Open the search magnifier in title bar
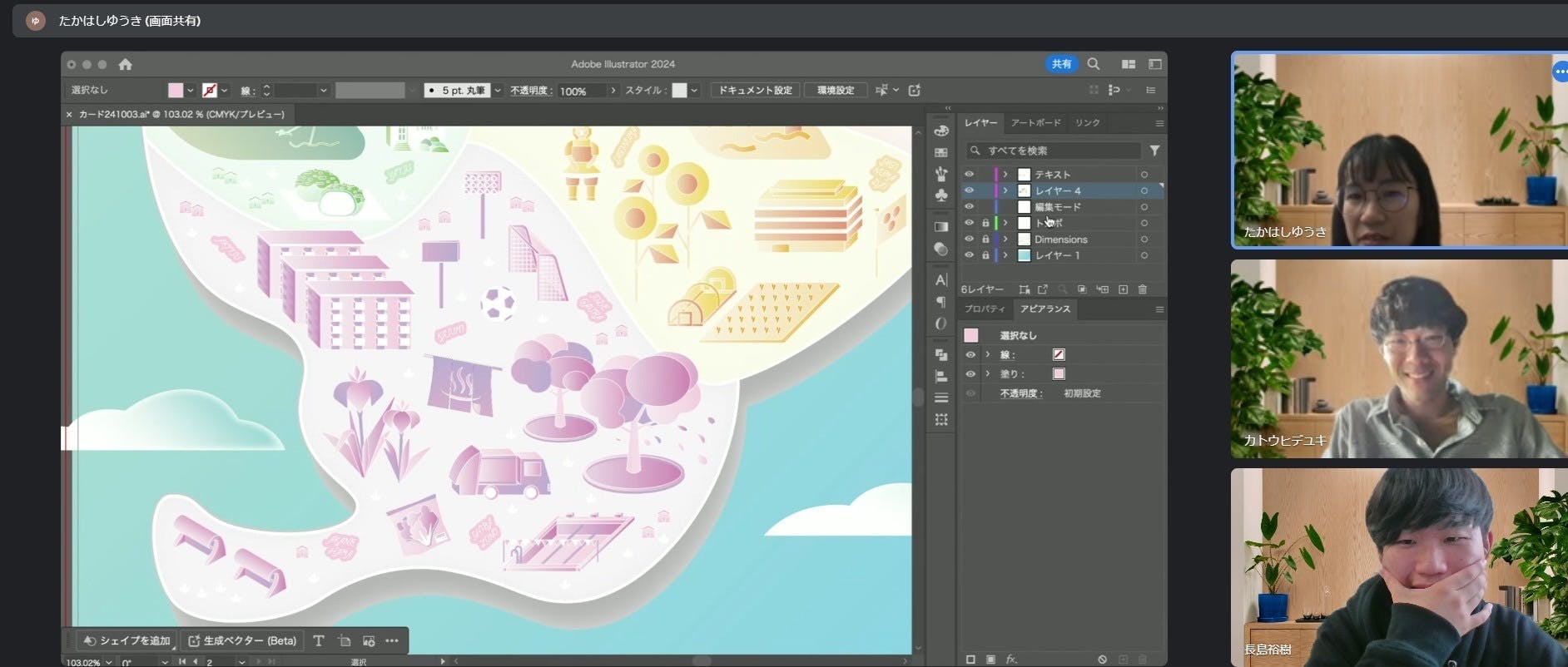 click(x=1094, y=64)
